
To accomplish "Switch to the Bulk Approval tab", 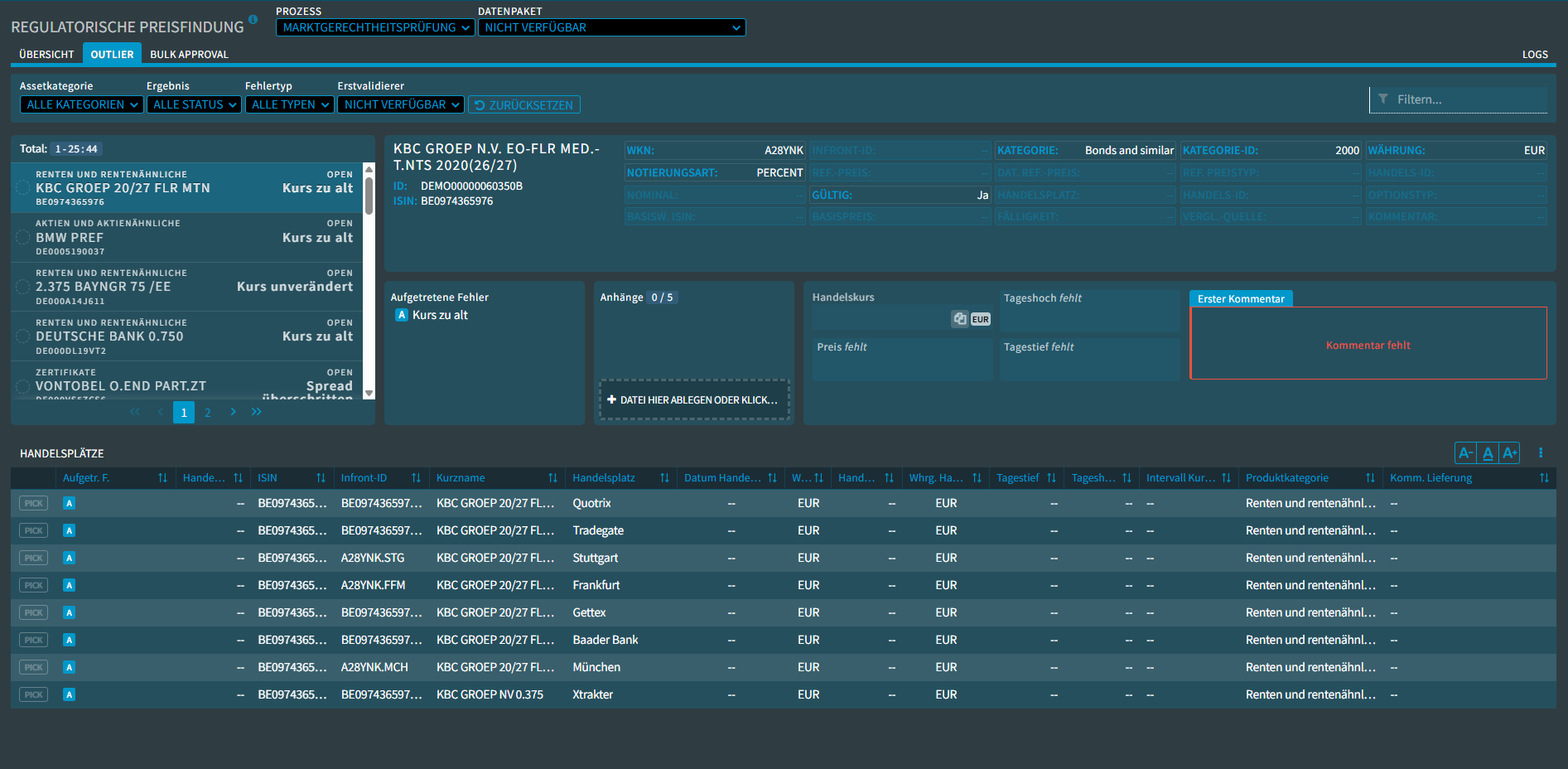I will coord(189,54).
